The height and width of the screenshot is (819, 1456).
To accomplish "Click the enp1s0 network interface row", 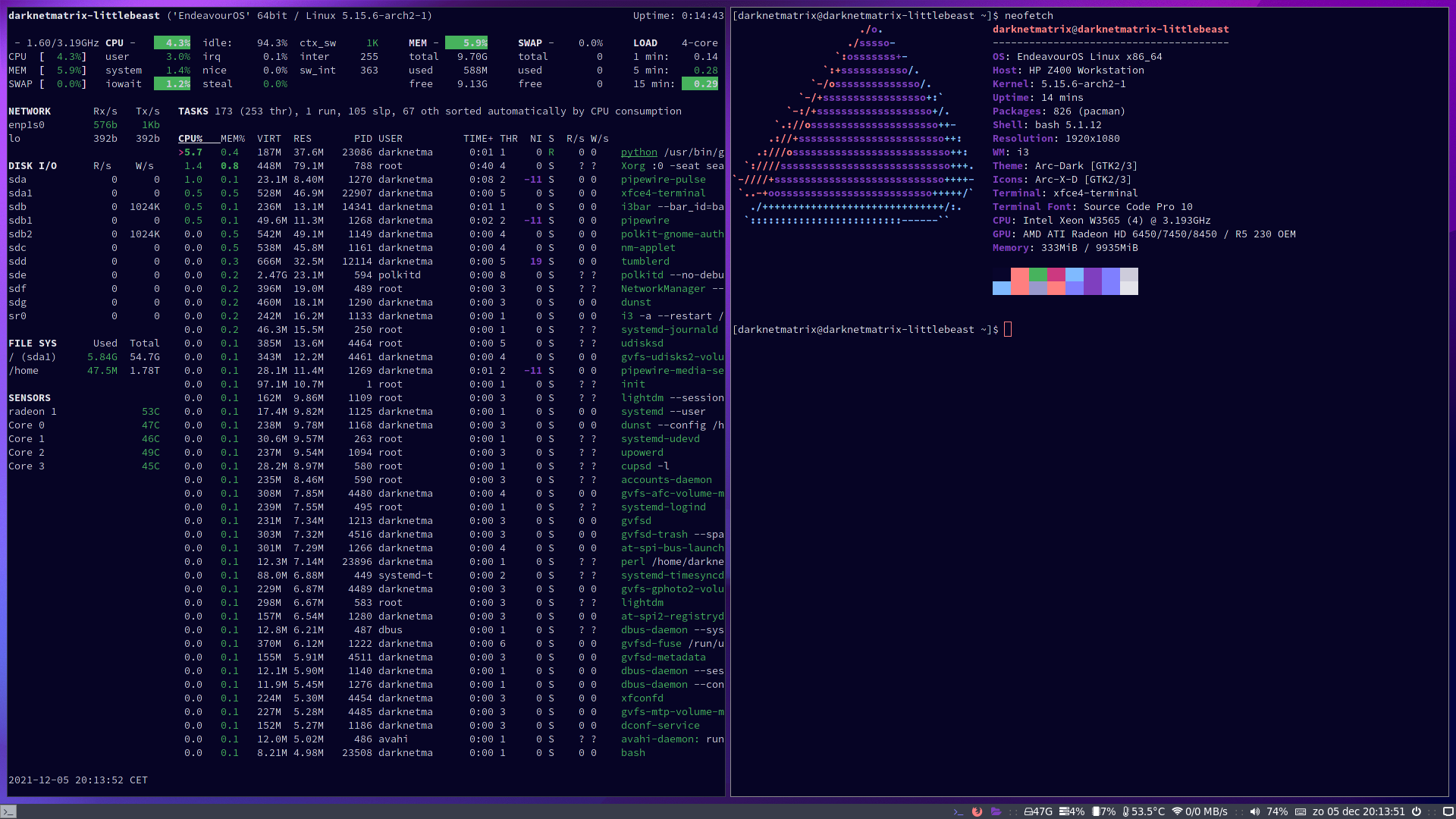I will [84, 125].
